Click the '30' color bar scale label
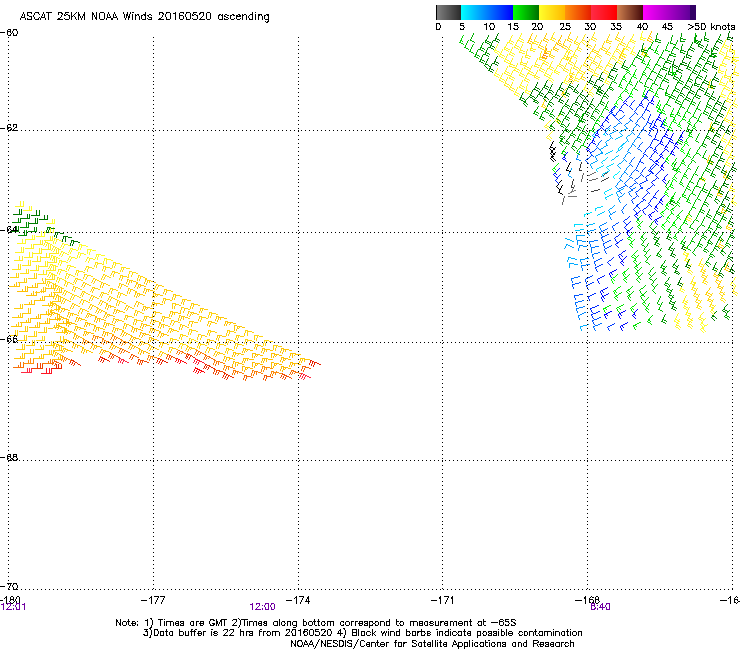This screenshot has width=740, height=650. 590,27
